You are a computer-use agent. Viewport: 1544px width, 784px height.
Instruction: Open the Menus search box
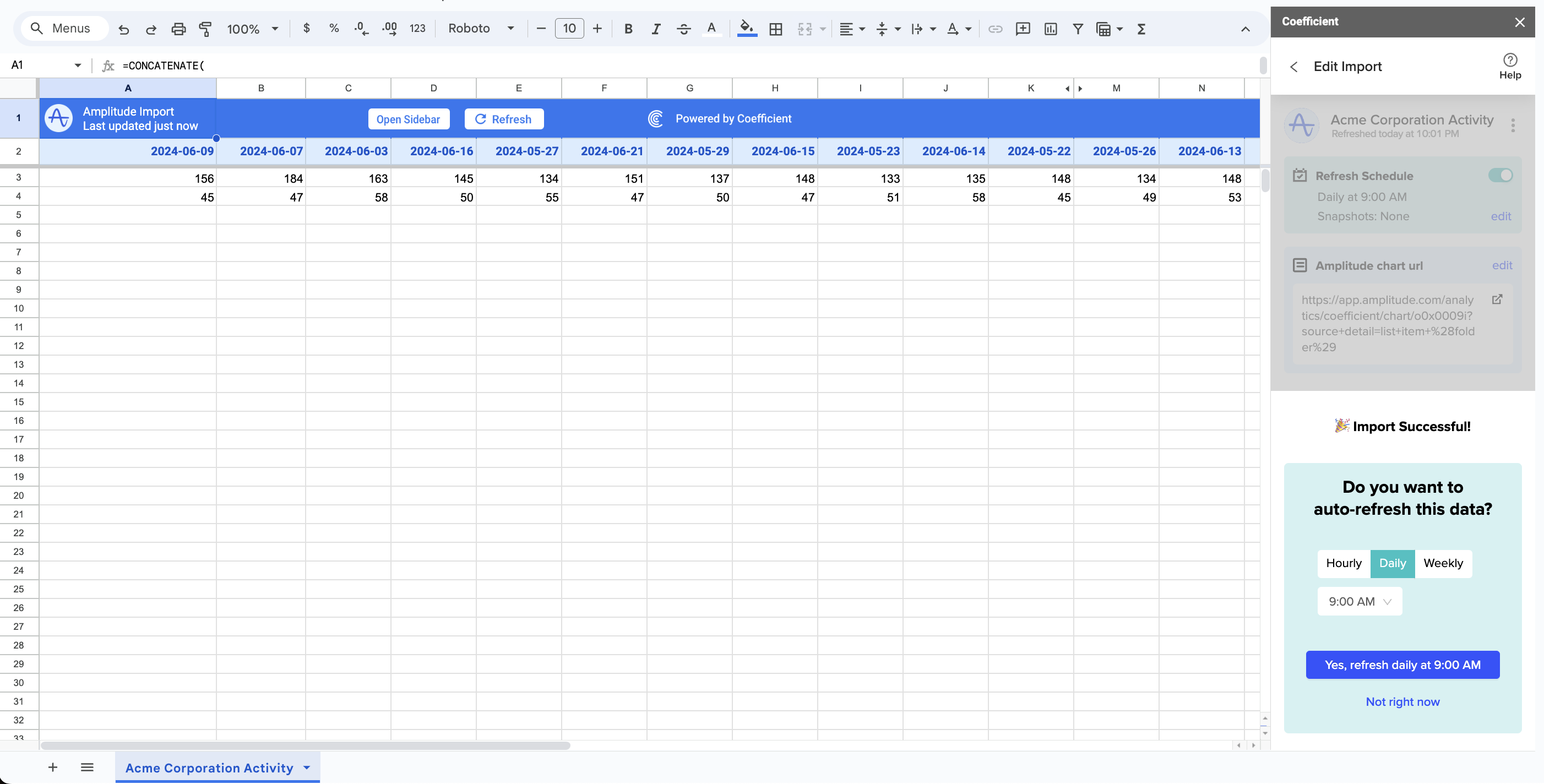point(63,28)
